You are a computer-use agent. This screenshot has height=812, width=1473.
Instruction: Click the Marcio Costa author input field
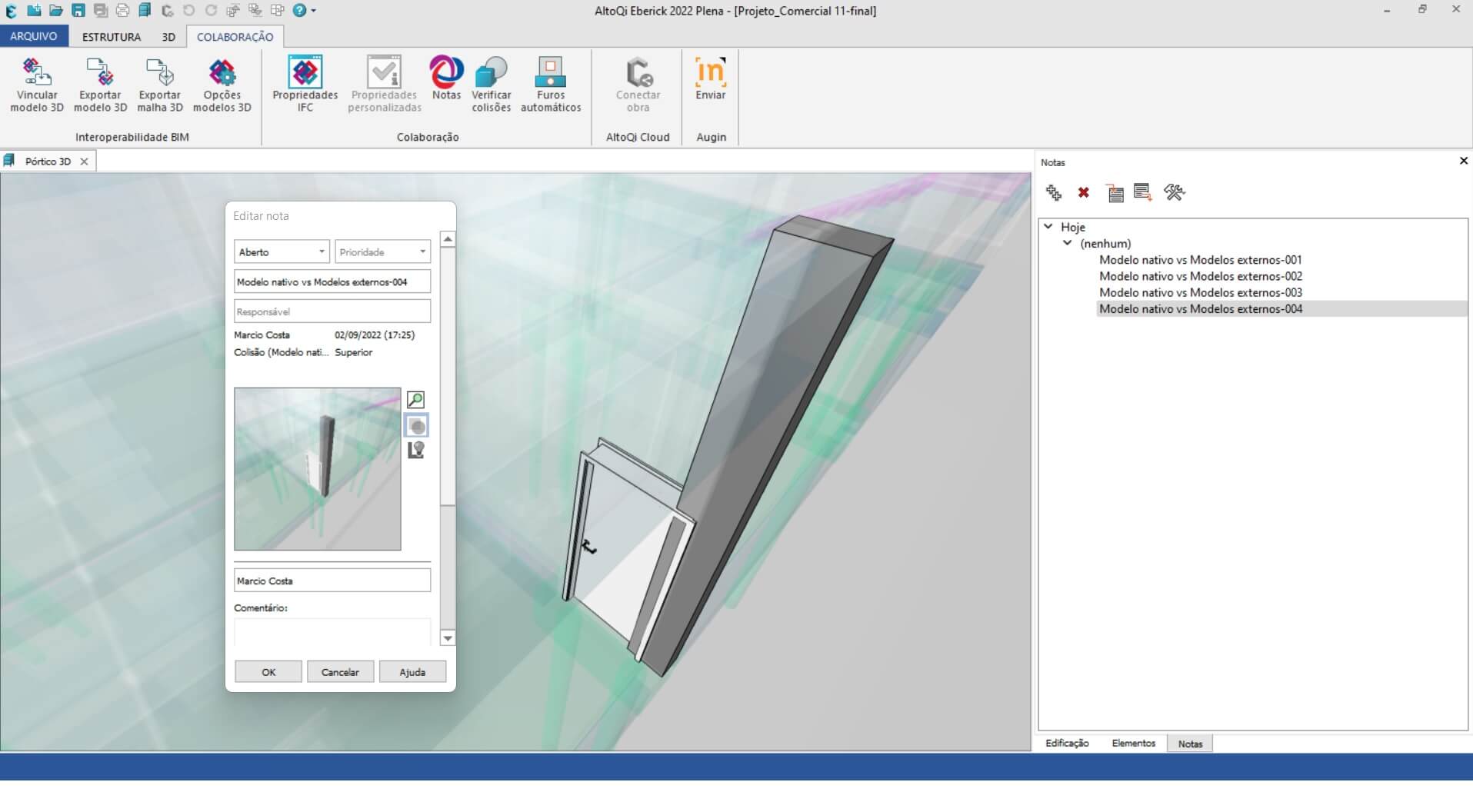tap(332, 581)
